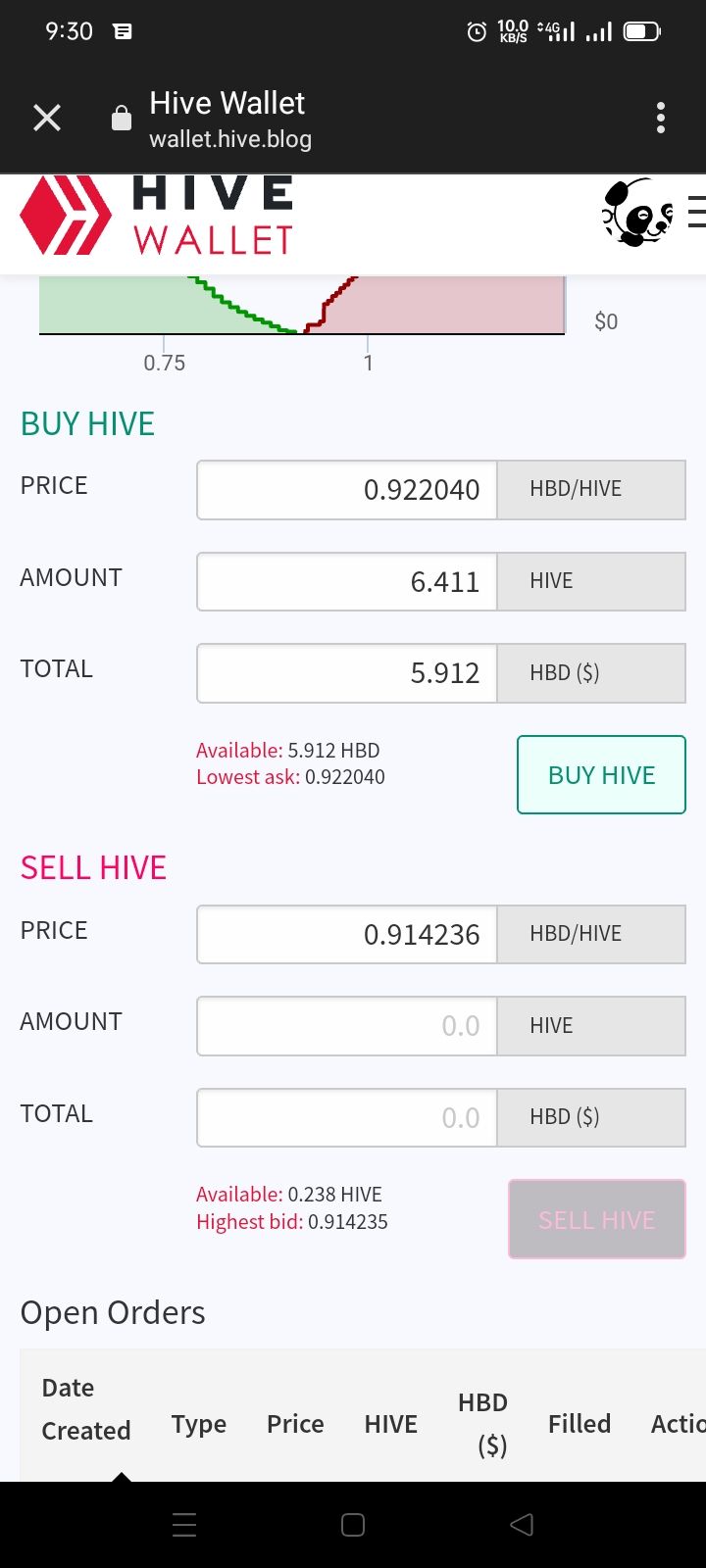706x1568 pixels.
Task: Tap the HBD ($) column header
Action: click(x=483, y=1424)
